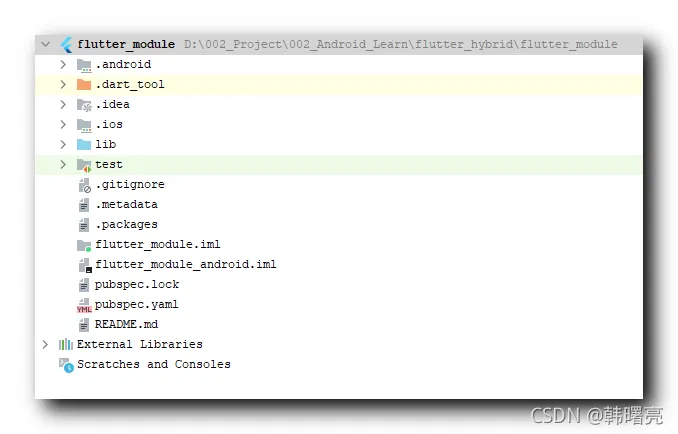Select the .gitignore file
Image resolution: width=678 pixels, height=434 pixels.
click(130, 185)
